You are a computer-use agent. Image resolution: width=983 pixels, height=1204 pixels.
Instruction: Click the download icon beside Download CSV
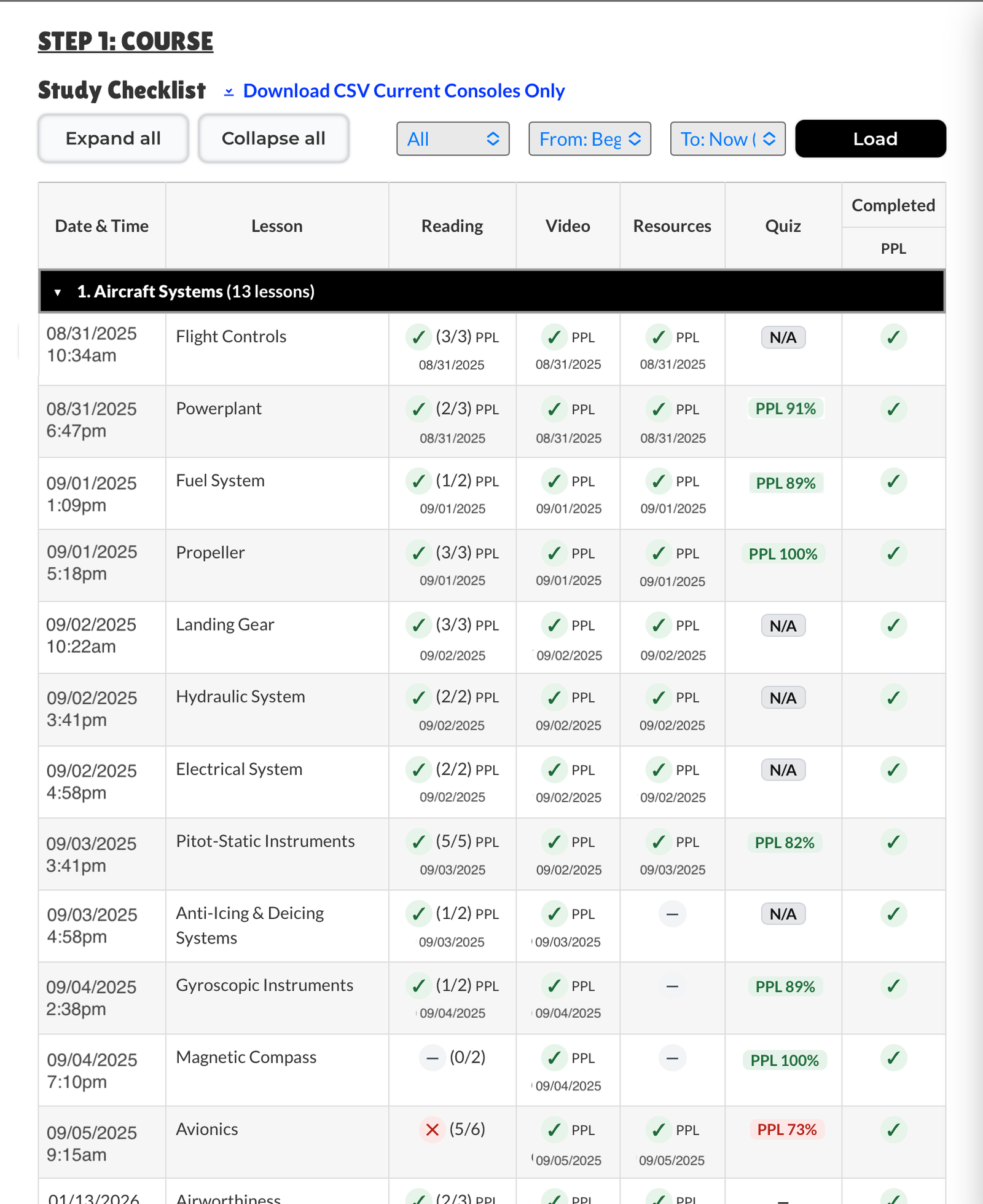pyautogui.click(x=229, y=92)
